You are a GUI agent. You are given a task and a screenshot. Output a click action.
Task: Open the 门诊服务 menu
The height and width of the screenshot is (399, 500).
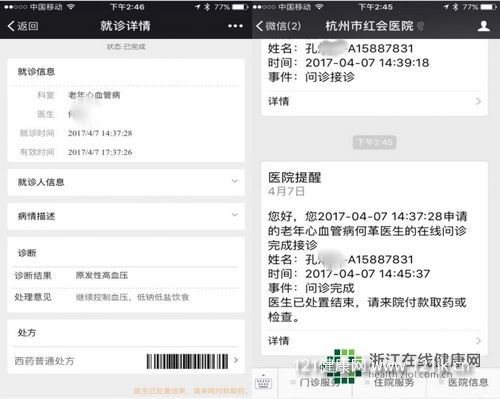click(315, 382)
